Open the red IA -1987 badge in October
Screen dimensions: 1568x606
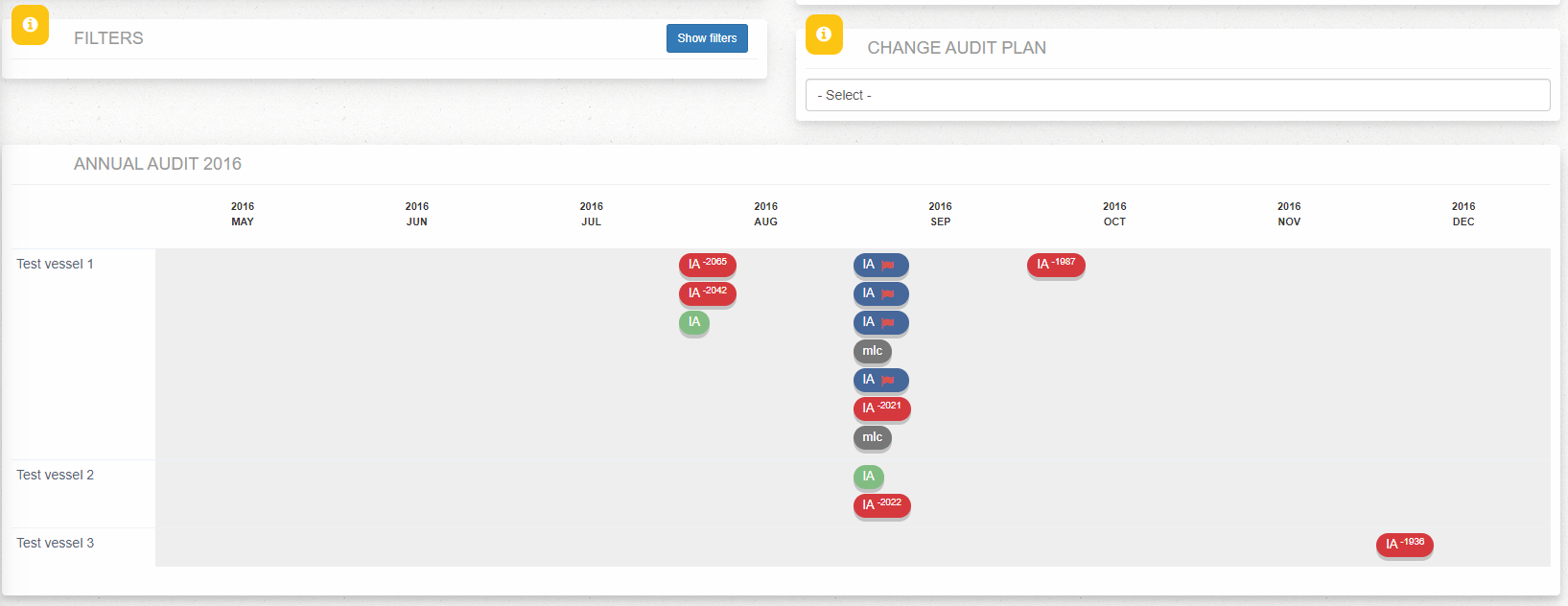(x=1055, y=264)
